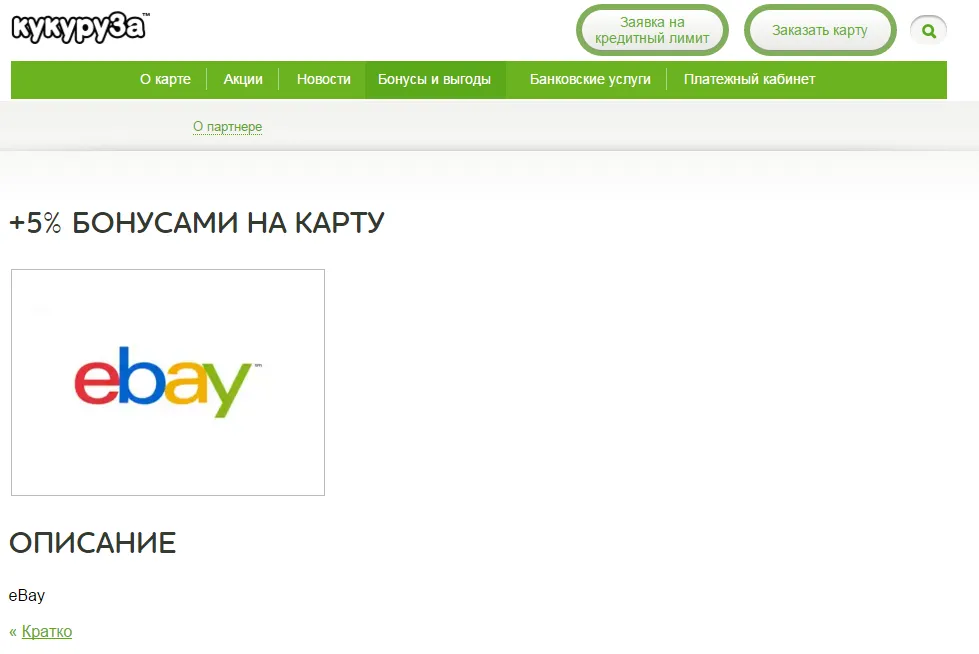Click the Кратко link

point(47,632)
